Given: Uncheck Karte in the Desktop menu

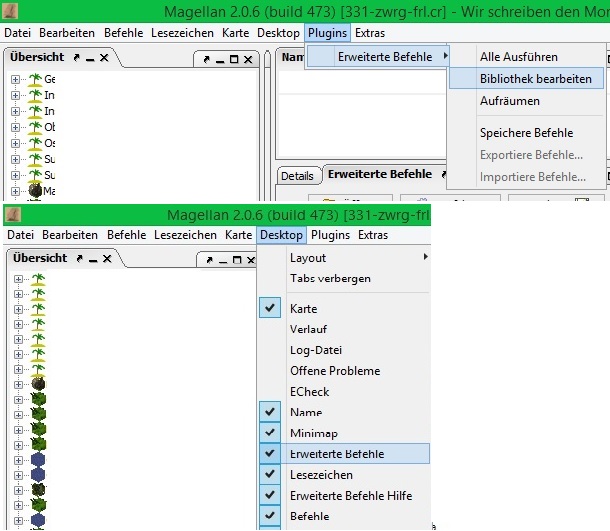Looking at the screenshot, I should pyautogui.click(x=270, y=309).
